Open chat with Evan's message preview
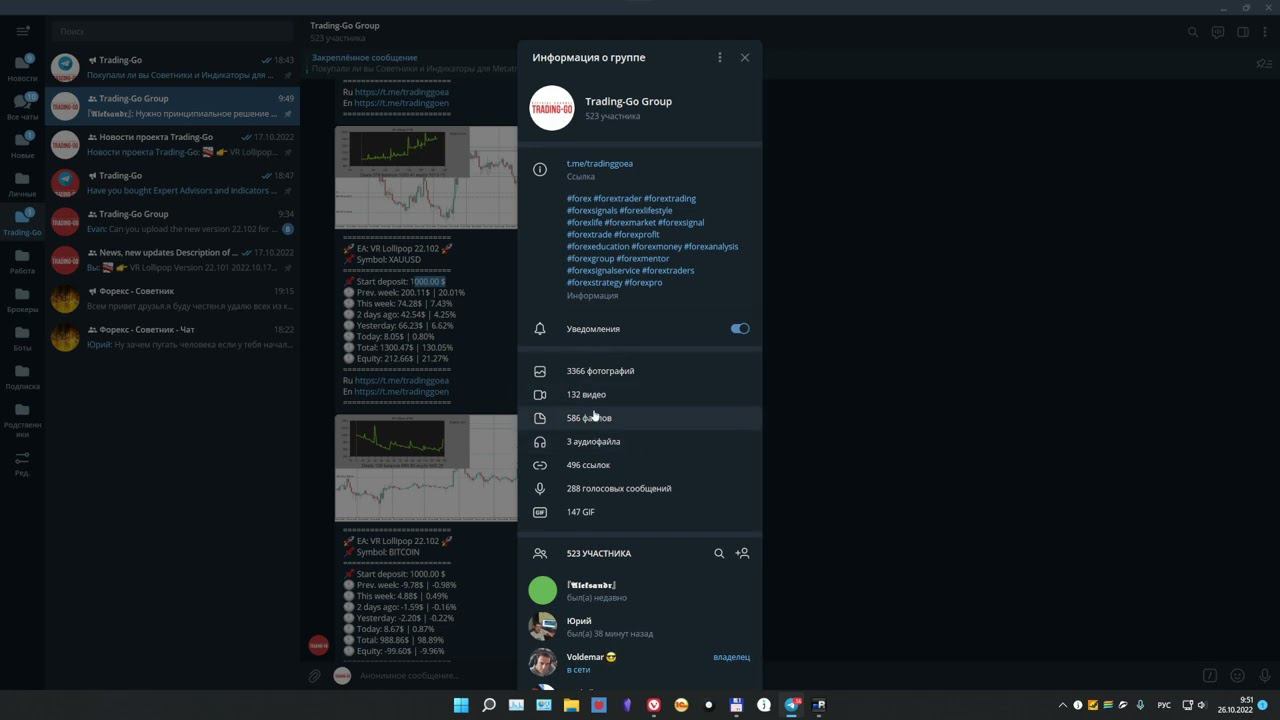The image size is (1280, 720). point(172,222)
